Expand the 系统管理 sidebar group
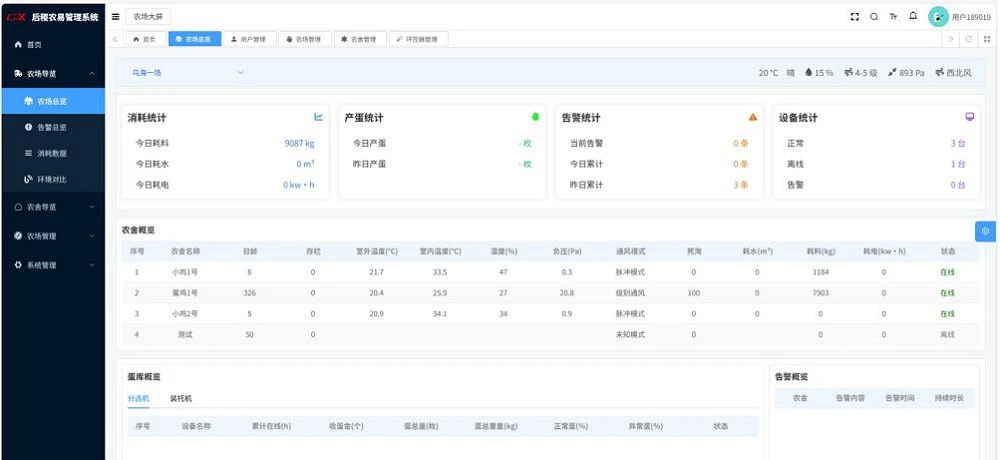Image resolution: width=1000 pixels, height=460 pixels. [x=52, y=265]
